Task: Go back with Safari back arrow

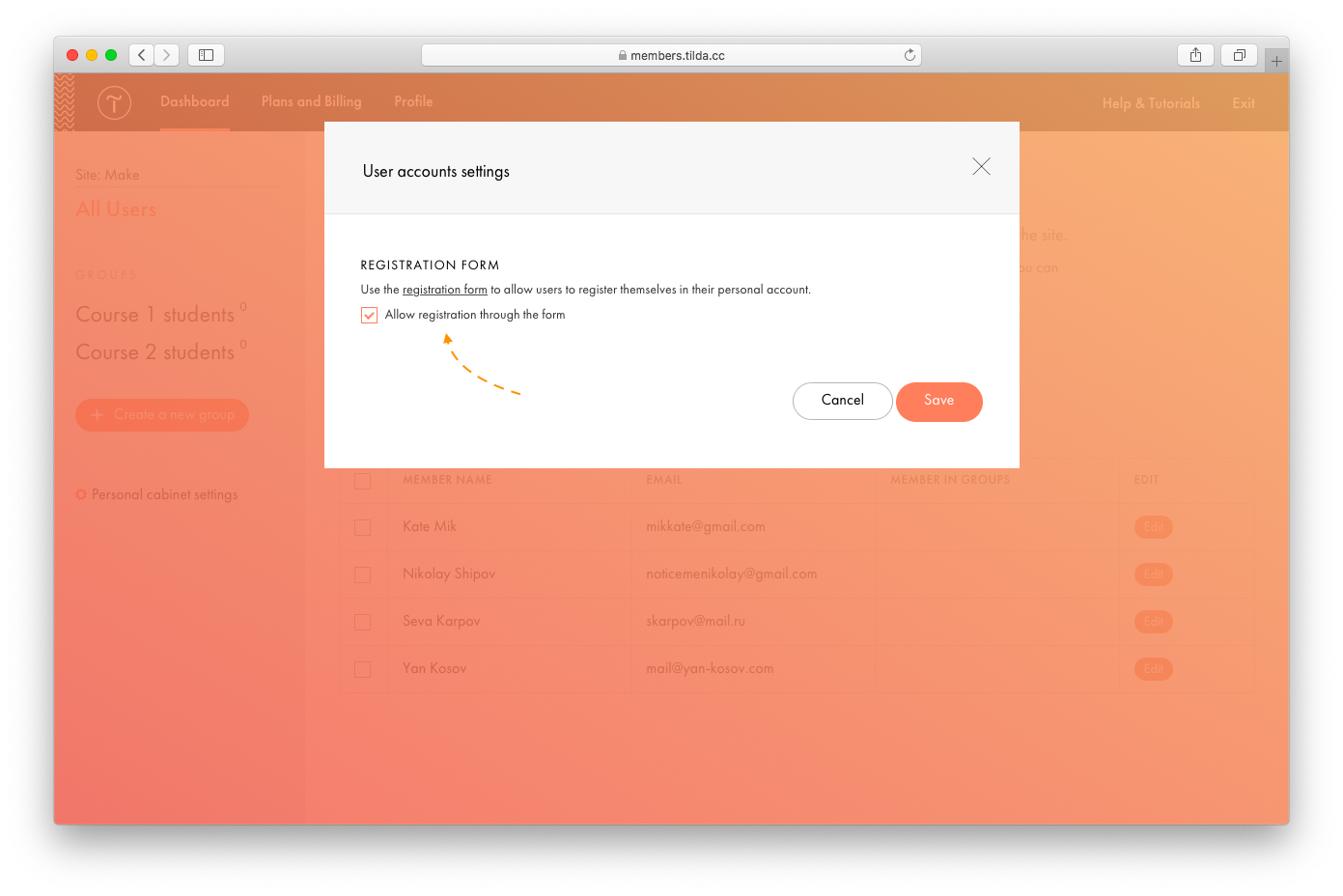Action: click(x=141, y=55)
